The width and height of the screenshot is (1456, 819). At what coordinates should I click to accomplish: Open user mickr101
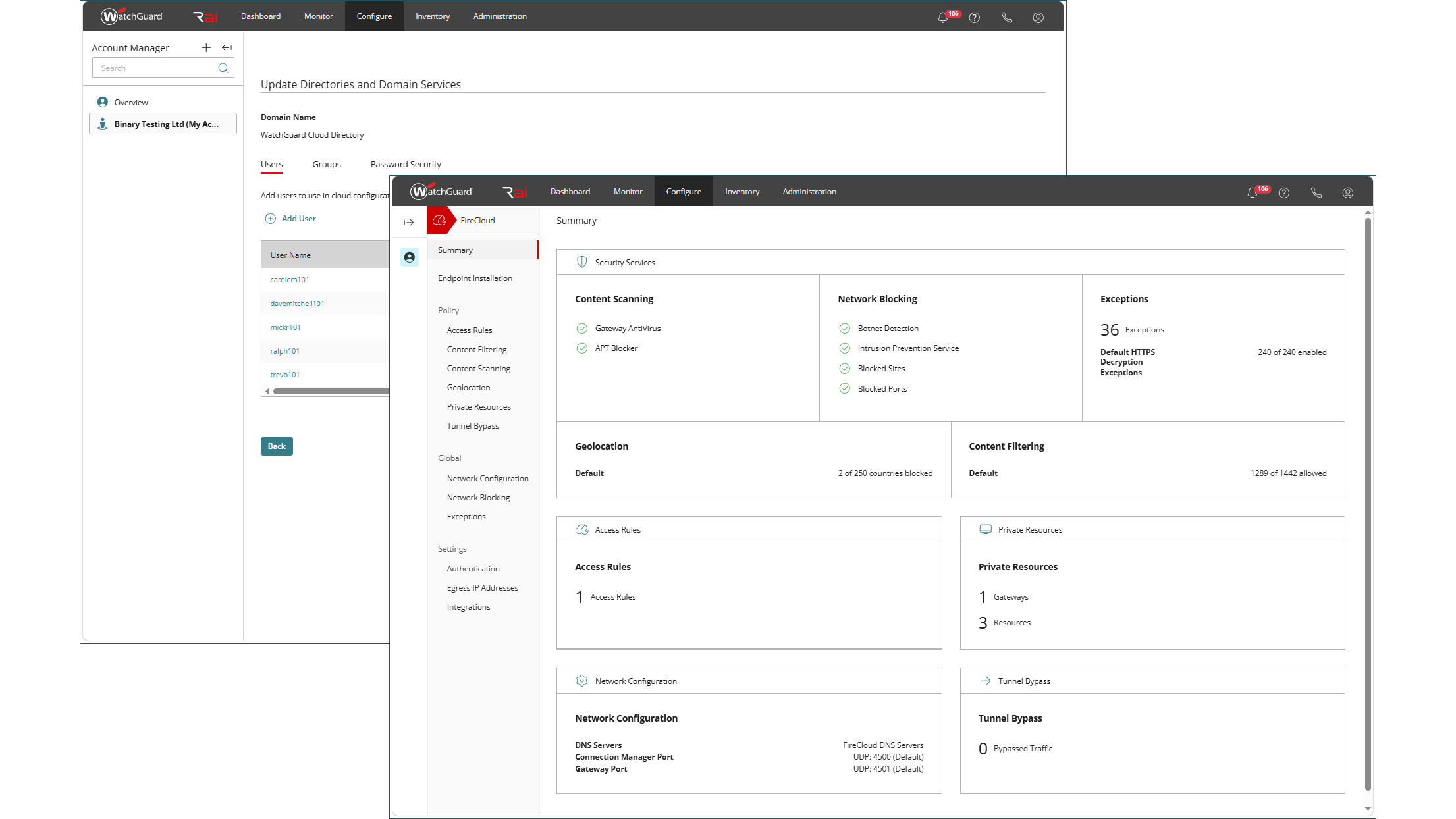285,327
